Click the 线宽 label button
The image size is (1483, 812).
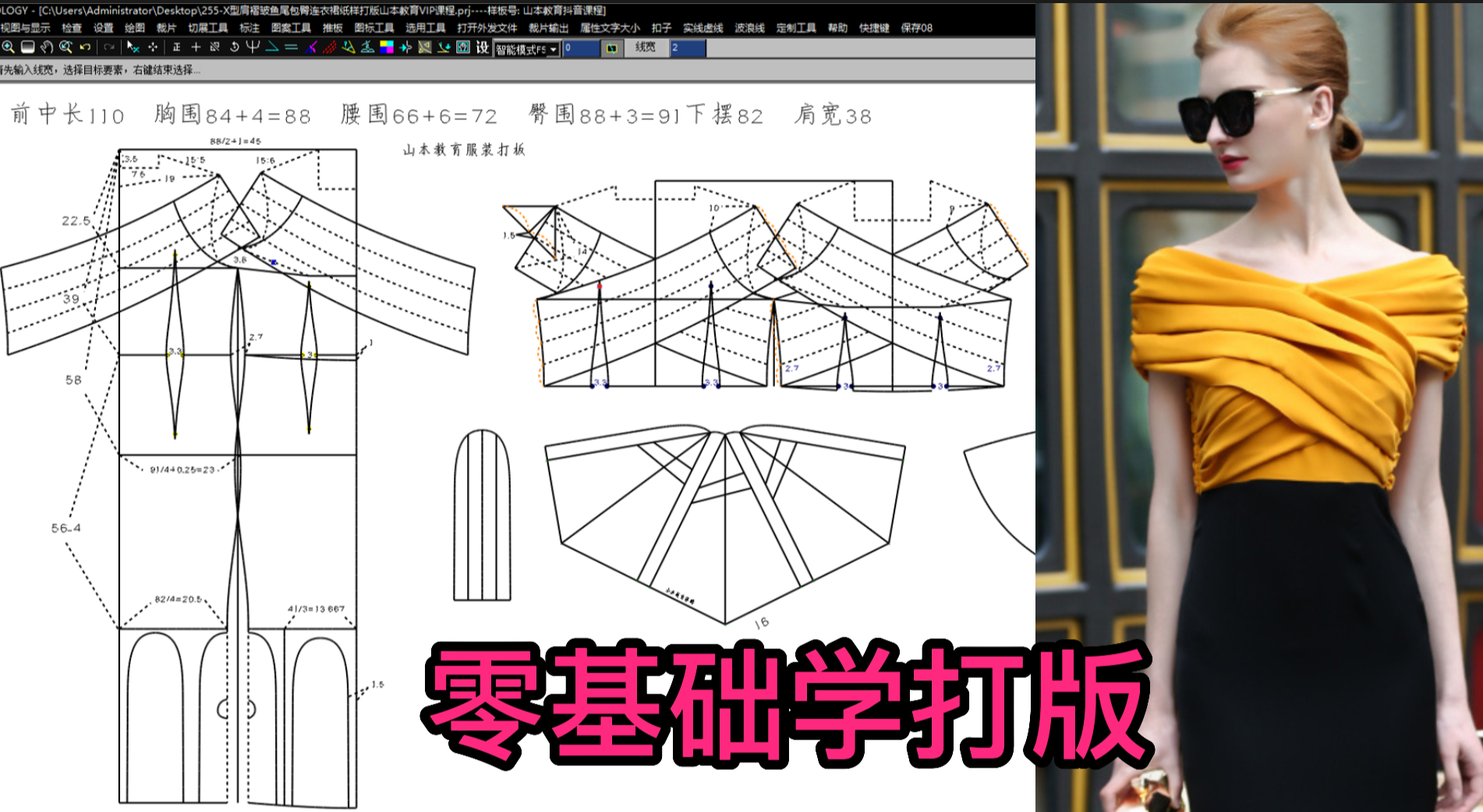[646, 48]
